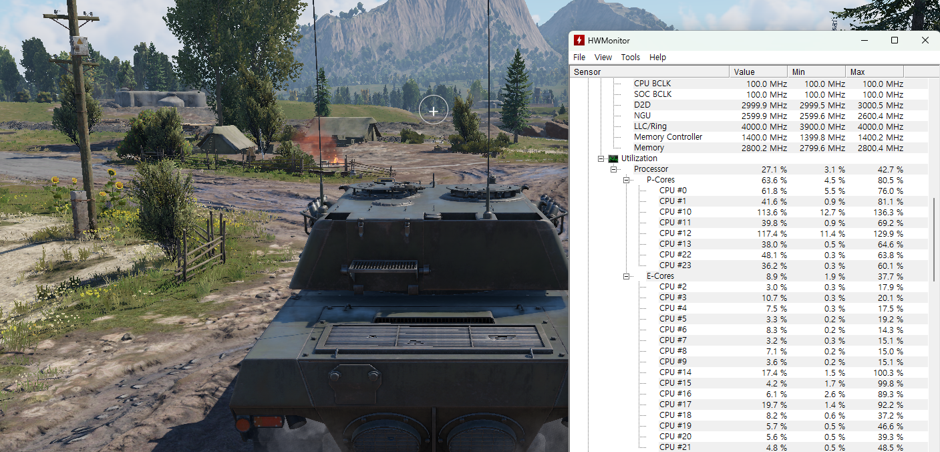Minimize the HWMonitor window
The height and width of the screenshot is (452, 940).
tap(864, 40)
